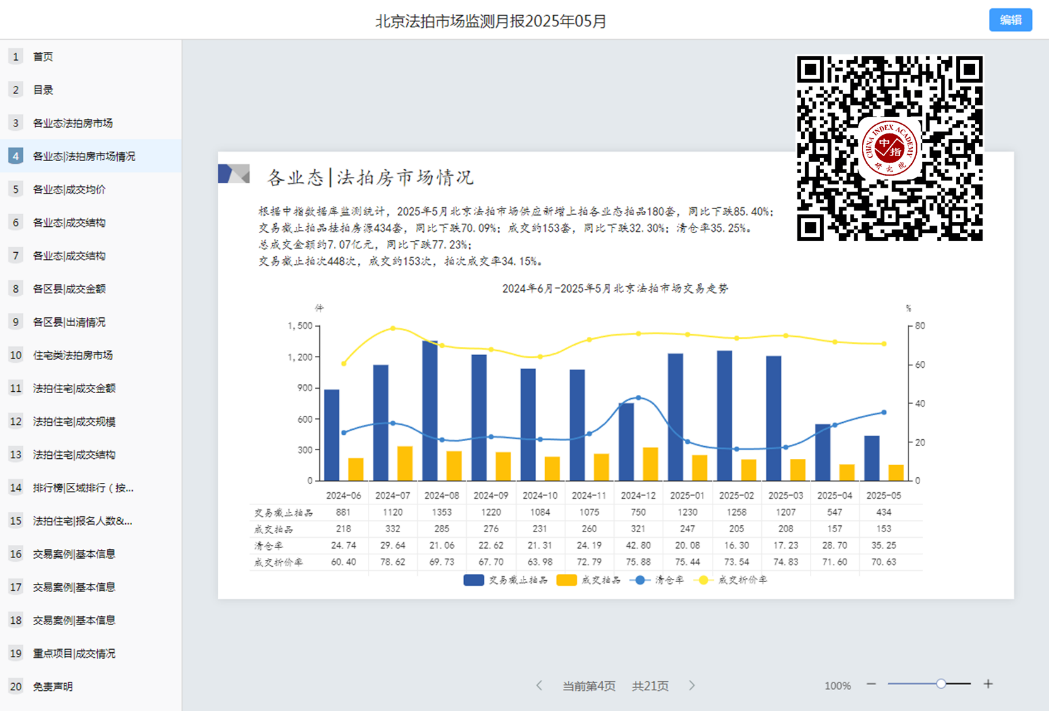The height and width of the screenshot is (711, 1049).
Task: Open page 11 法拍住宅|成交金额
Action: pyautogui.click(x=90, y=388)
